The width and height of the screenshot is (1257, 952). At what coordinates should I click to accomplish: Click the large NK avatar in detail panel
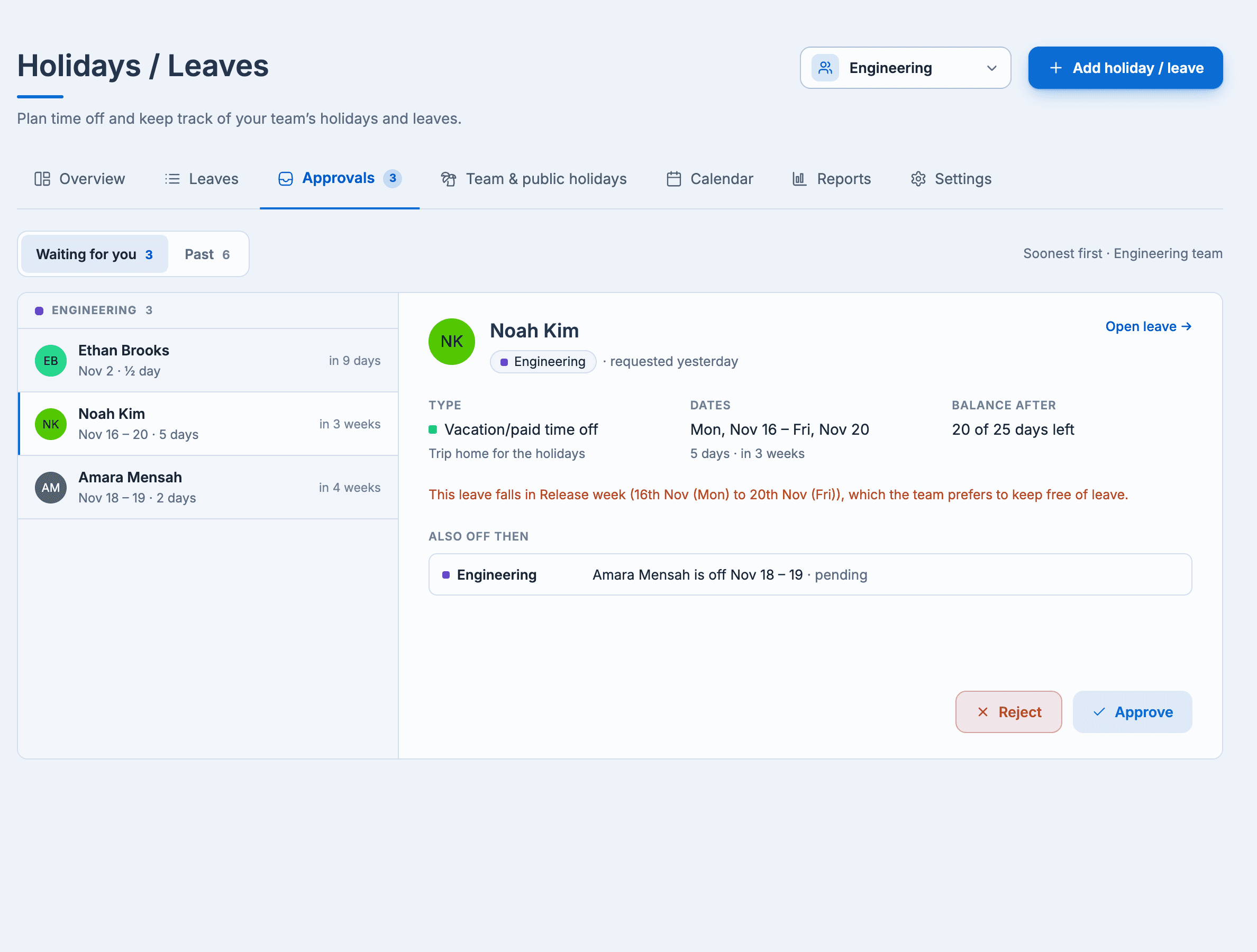[452, 341]
